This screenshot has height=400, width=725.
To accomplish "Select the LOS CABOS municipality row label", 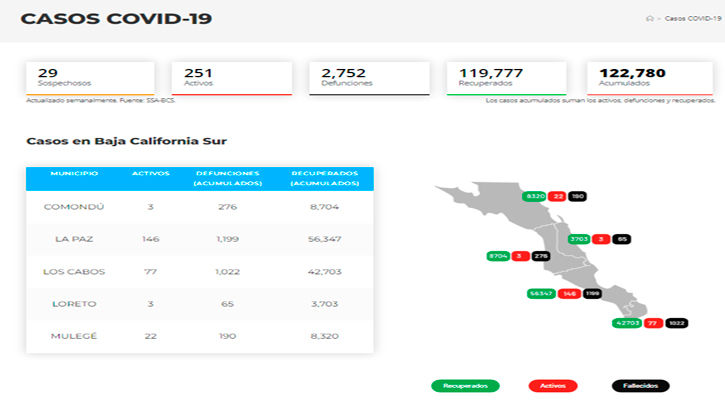I will [74, 271].
